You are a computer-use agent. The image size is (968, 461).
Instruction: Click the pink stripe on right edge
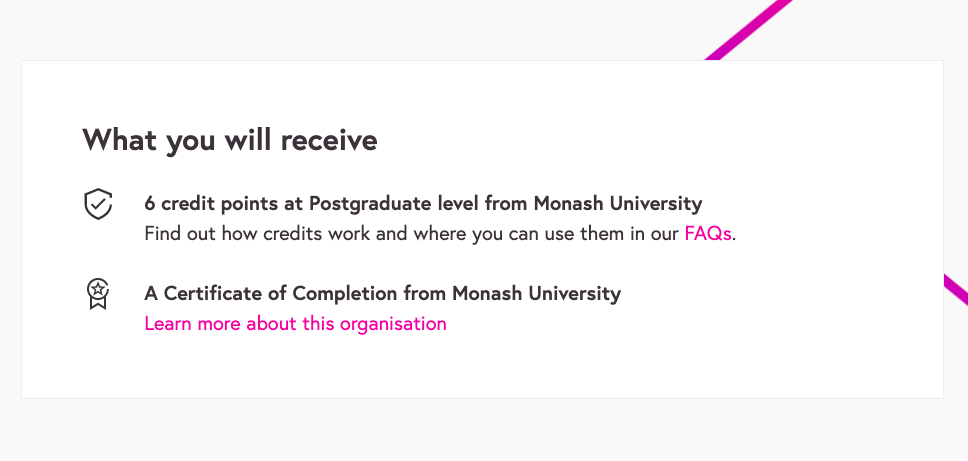pos(955,289)
